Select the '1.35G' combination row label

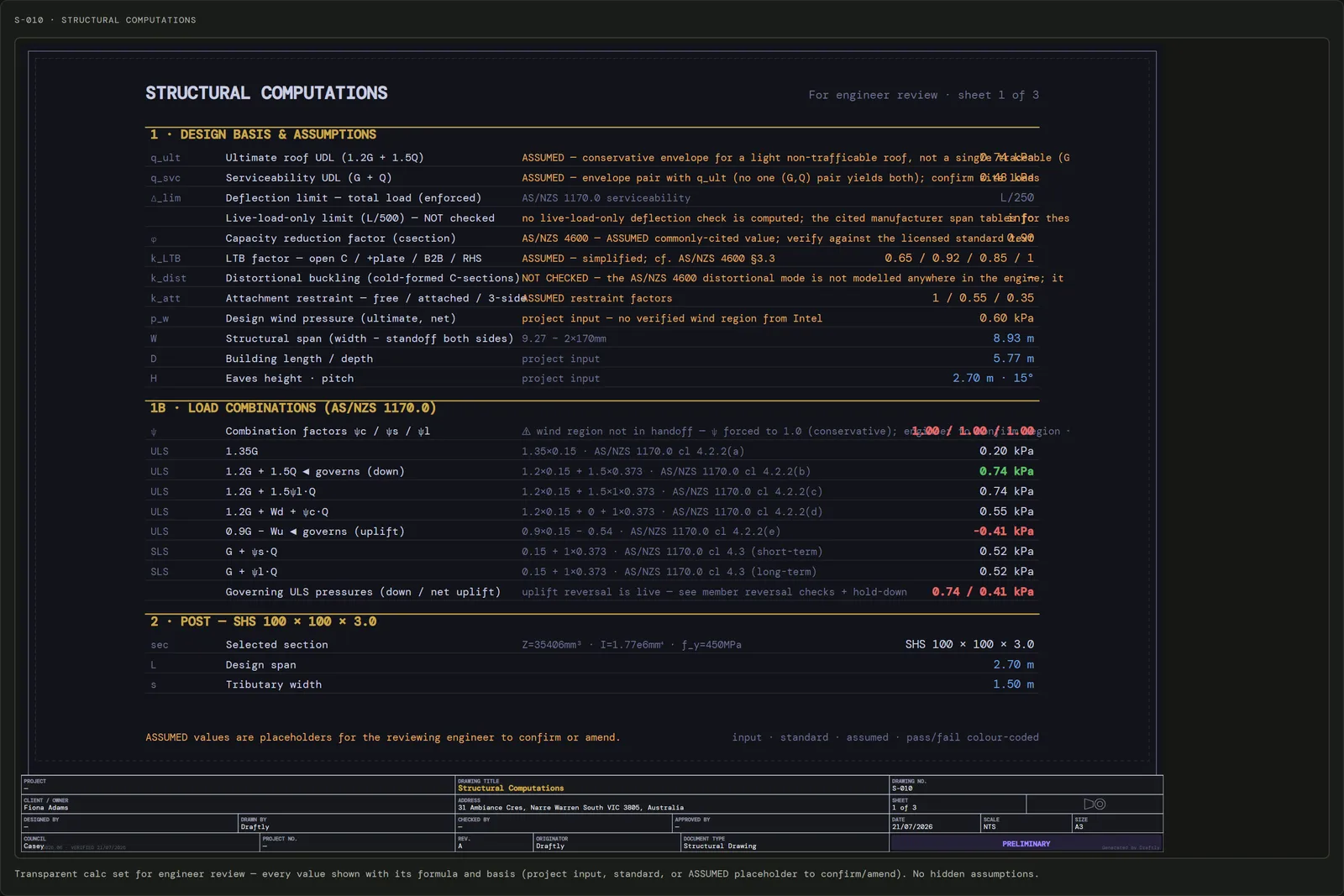coord(241,452)
